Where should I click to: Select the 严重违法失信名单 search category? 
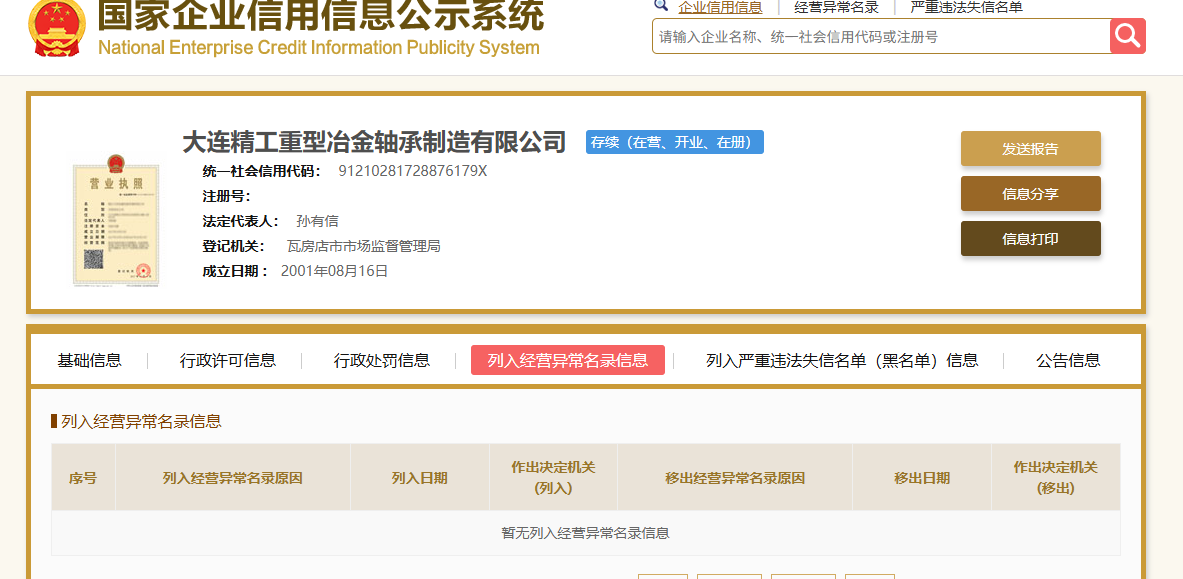[x=966, y=8]
